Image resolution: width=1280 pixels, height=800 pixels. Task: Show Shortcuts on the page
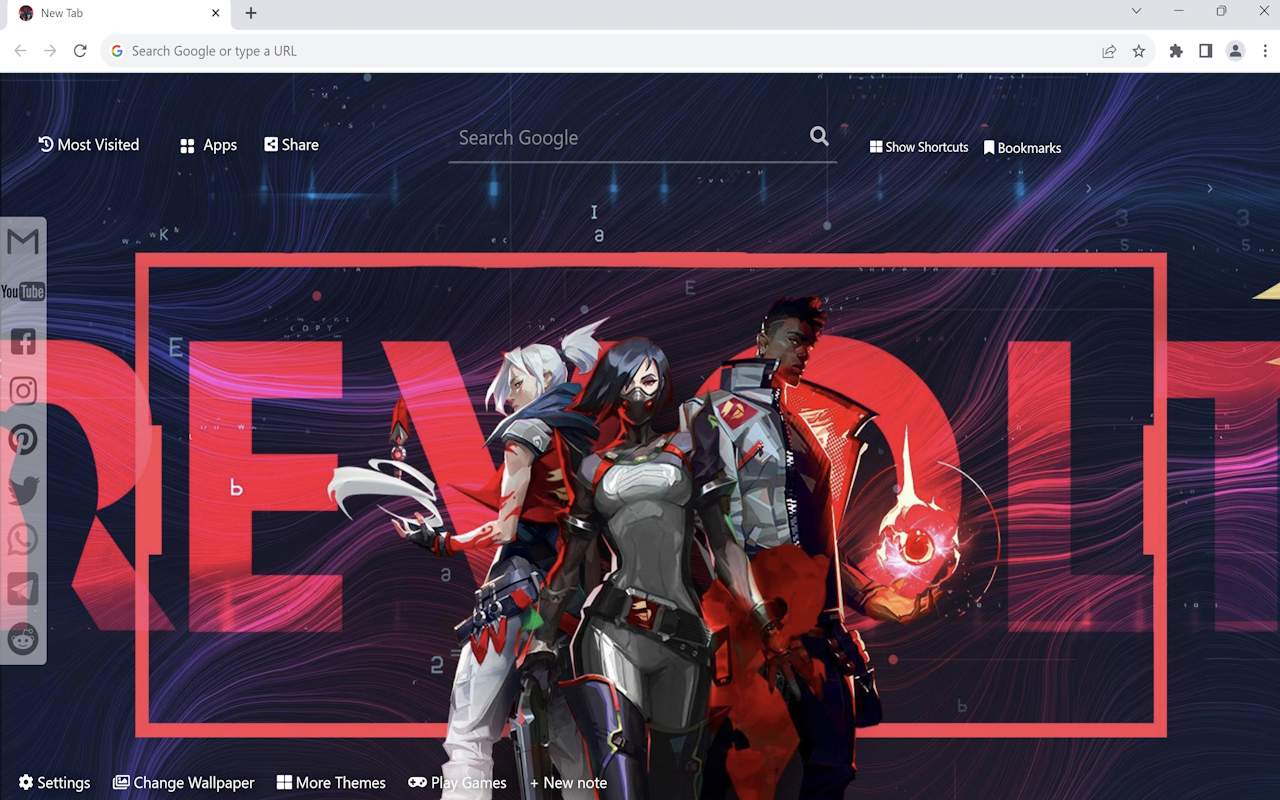coord(919,147)
